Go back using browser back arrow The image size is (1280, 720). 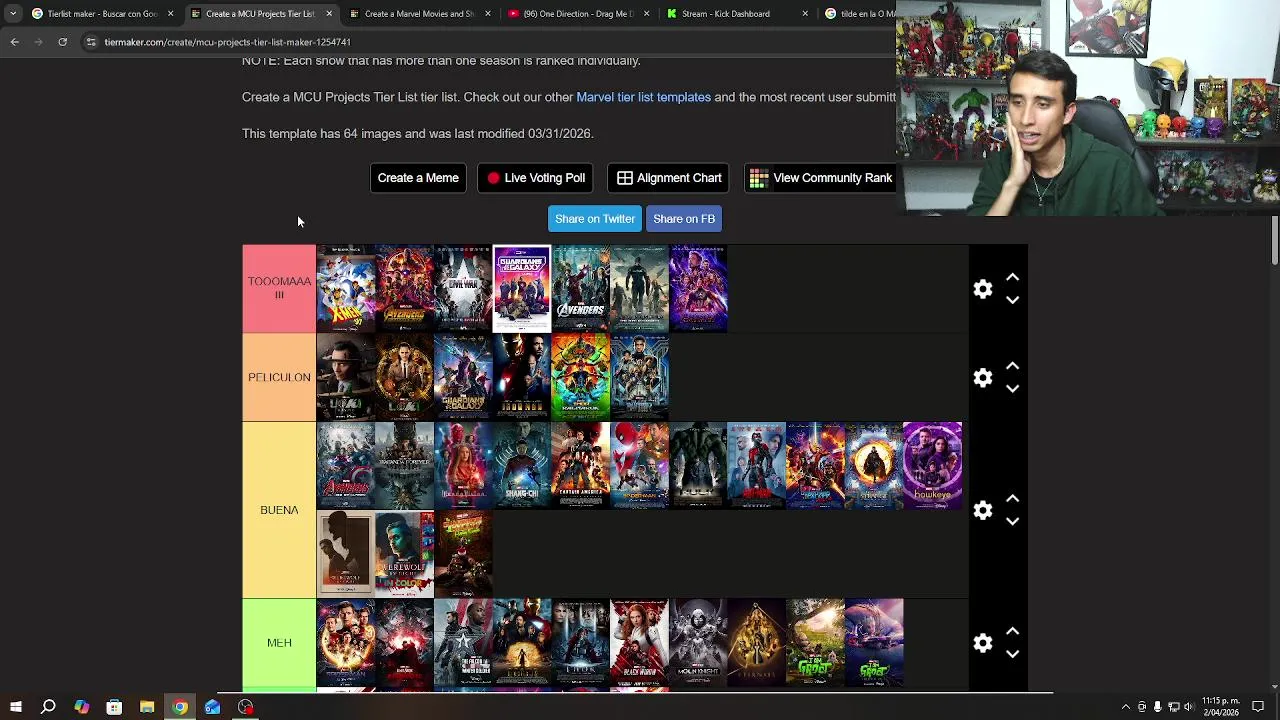14,42
